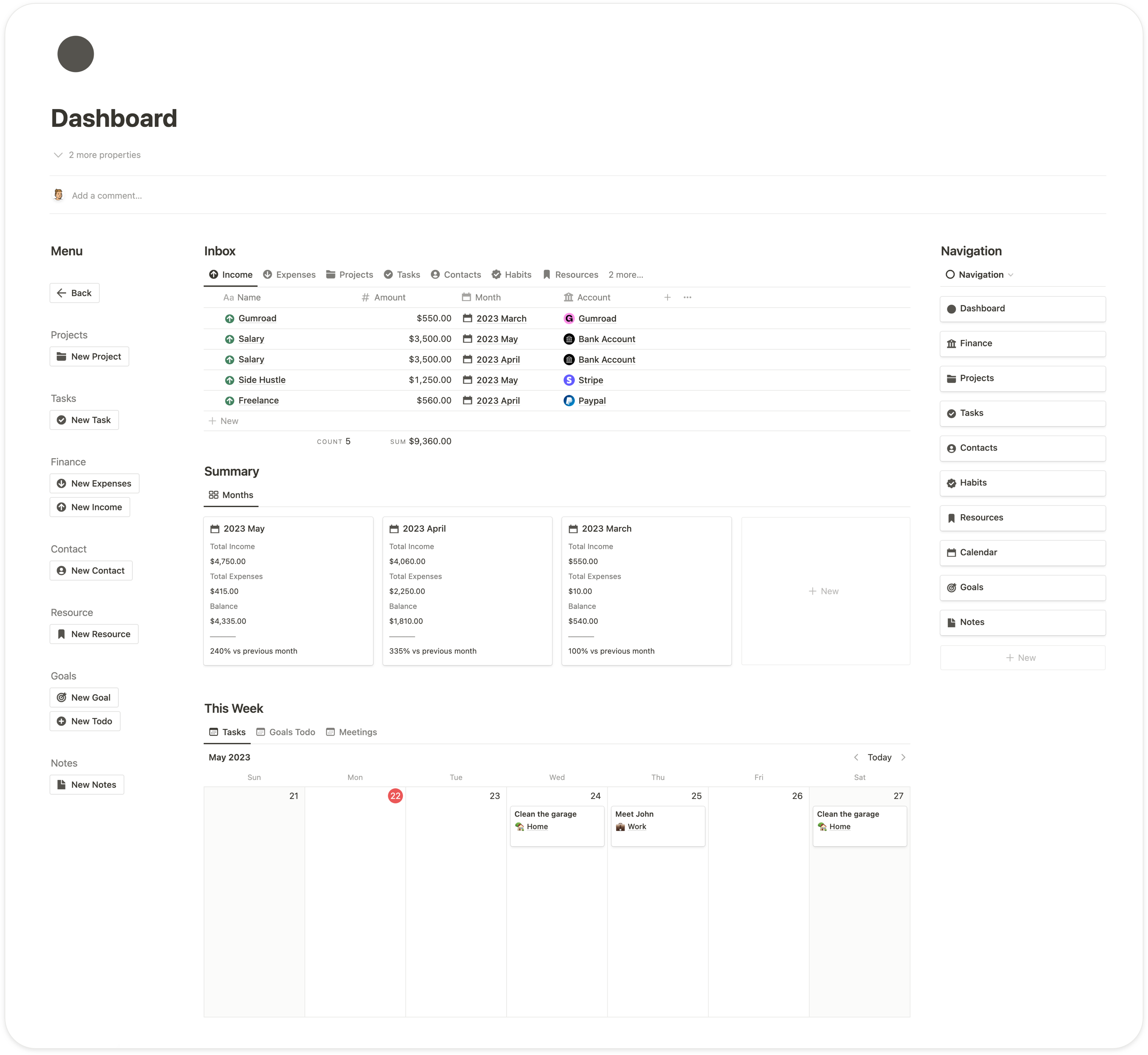
Task: Click the Bank Account link for May Salary
Action: click(x=607, y=339)
